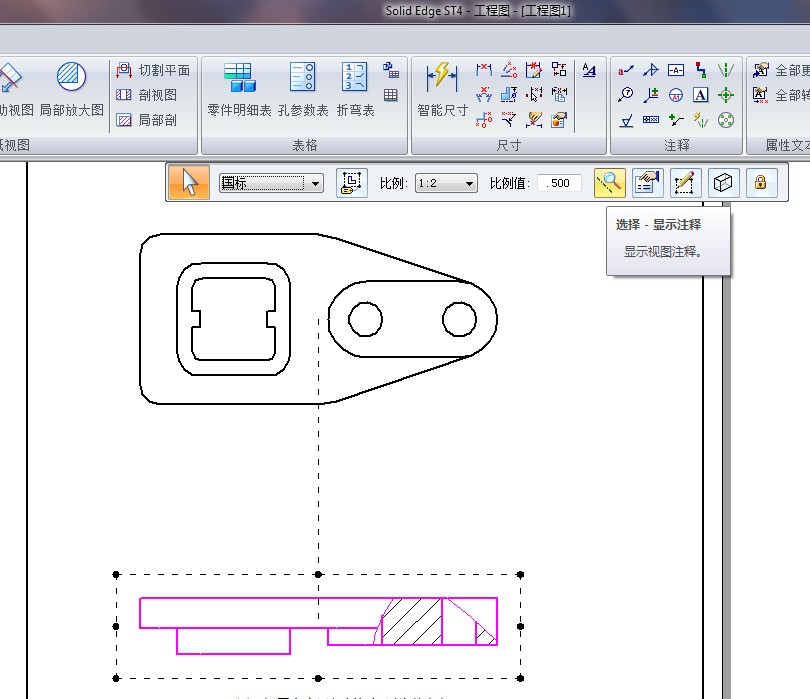Click the 尺寸 group label
Viewport: 810px width, 699px height.
(509, 146)
